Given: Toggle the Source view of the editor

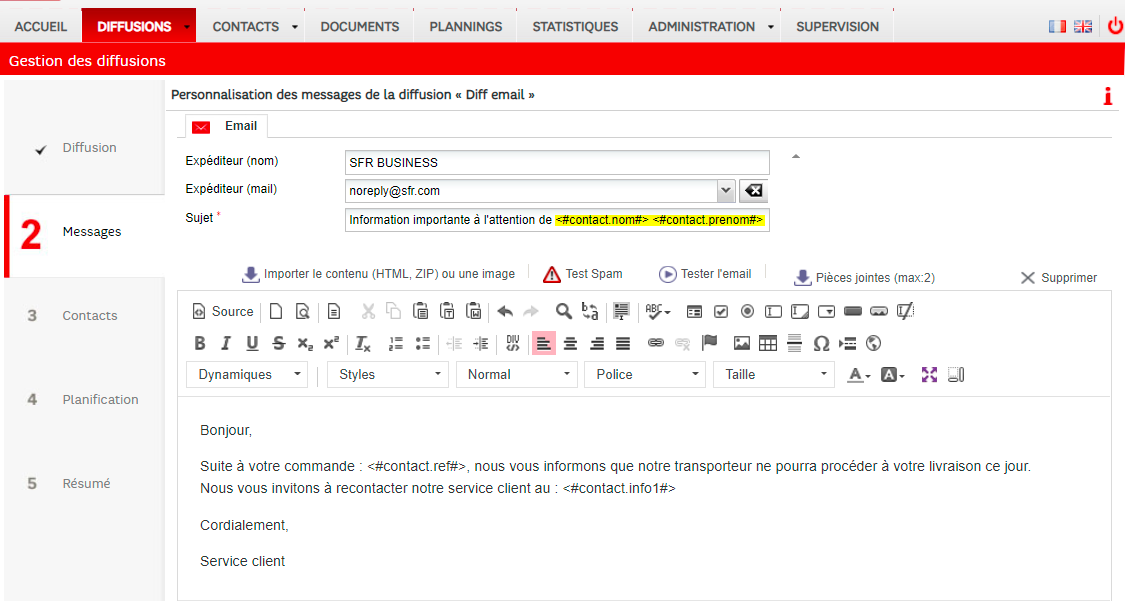Looking at the screenshot, I should click(223, 311).
